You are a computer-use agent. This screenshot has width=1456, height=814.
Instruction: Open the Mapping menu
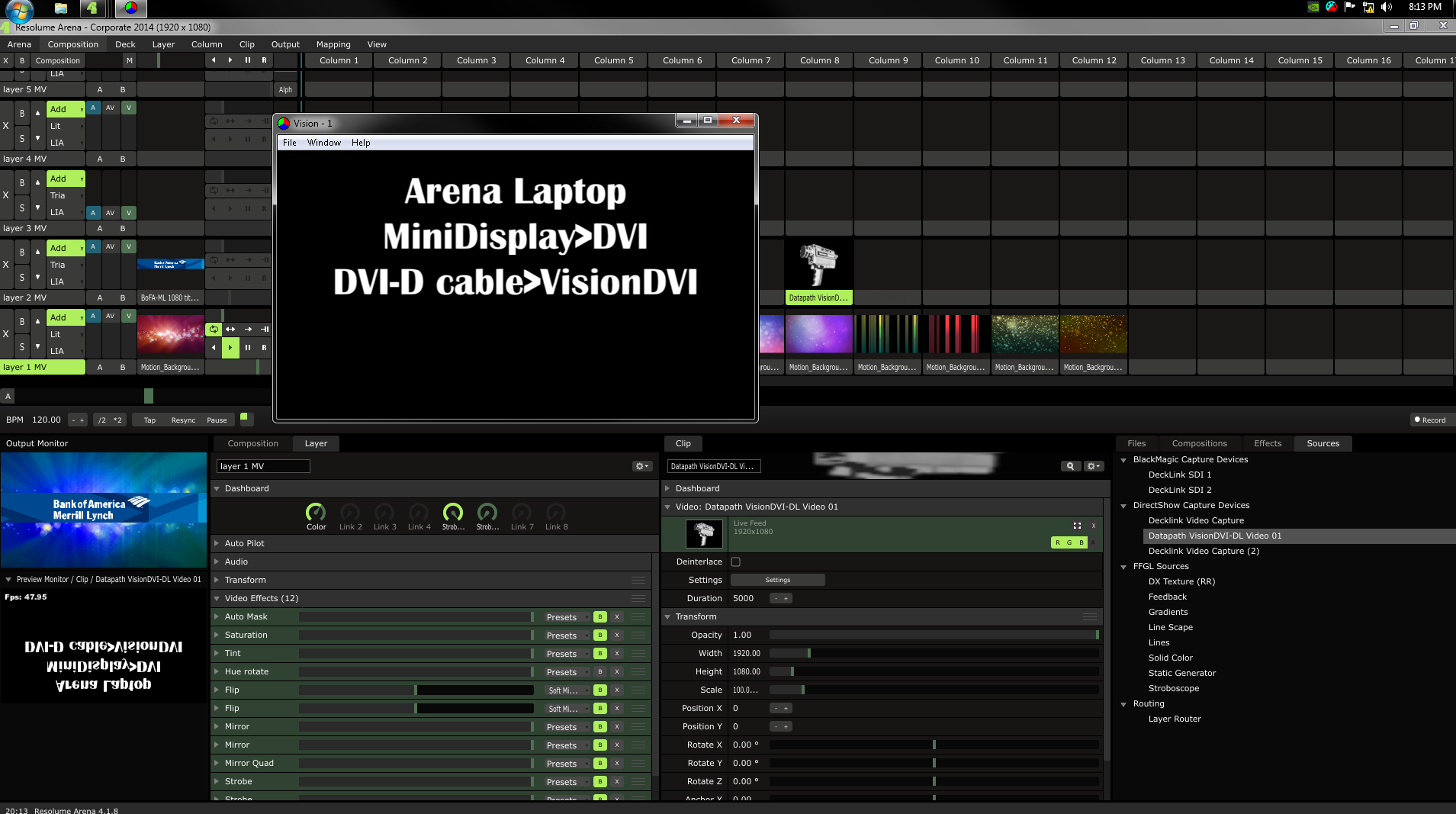click(333, 44)
